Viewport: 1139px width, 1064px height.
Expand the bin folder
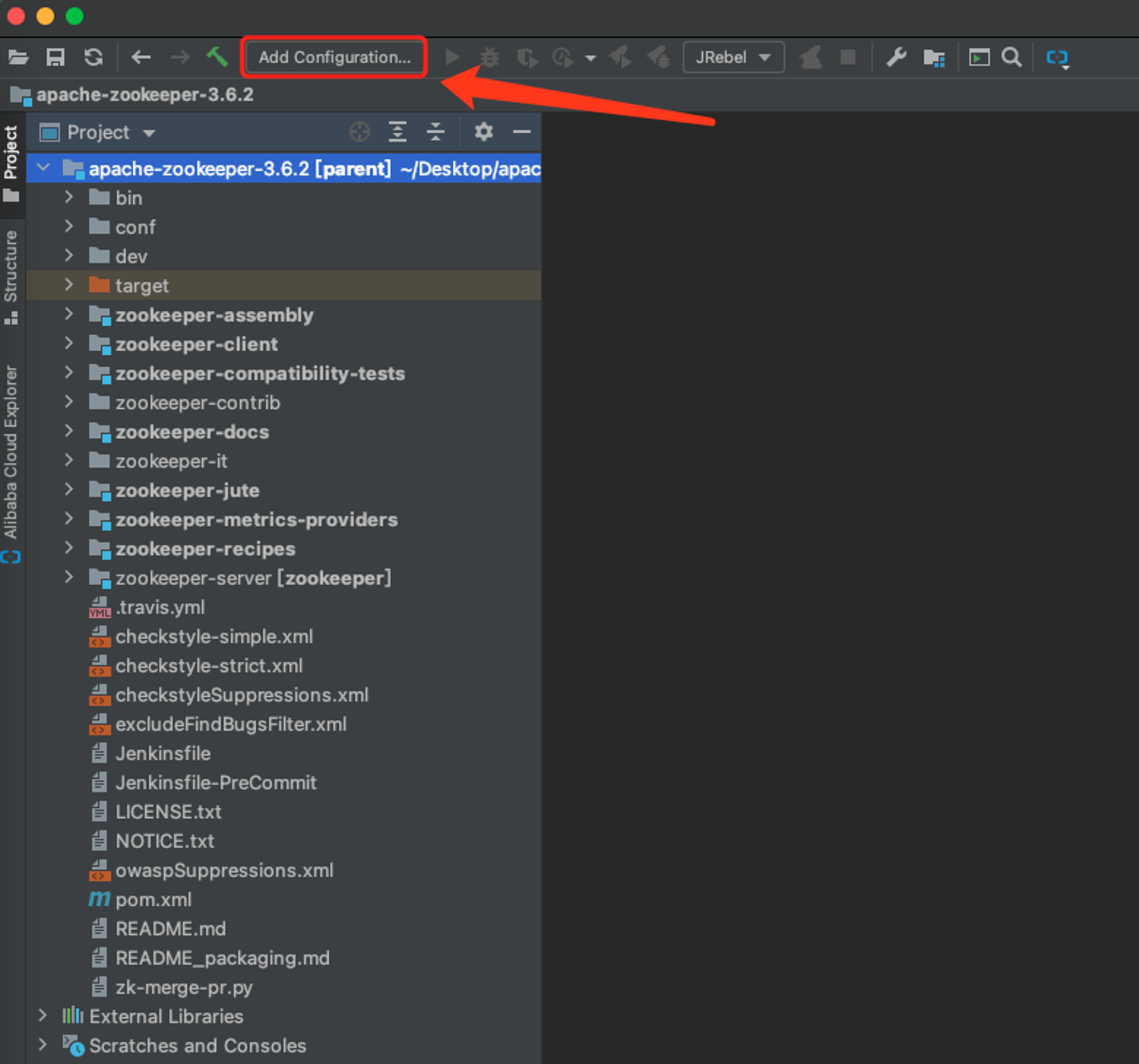tap(69, 197)
